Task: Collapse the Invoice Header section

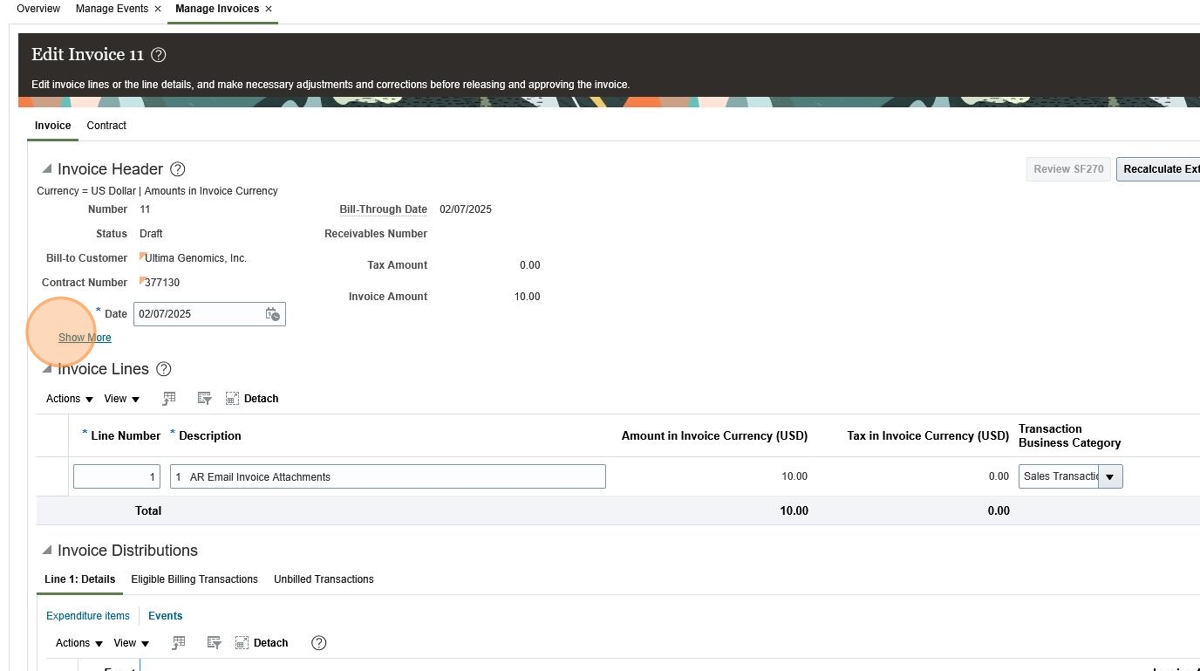Action: coord(47,169)
